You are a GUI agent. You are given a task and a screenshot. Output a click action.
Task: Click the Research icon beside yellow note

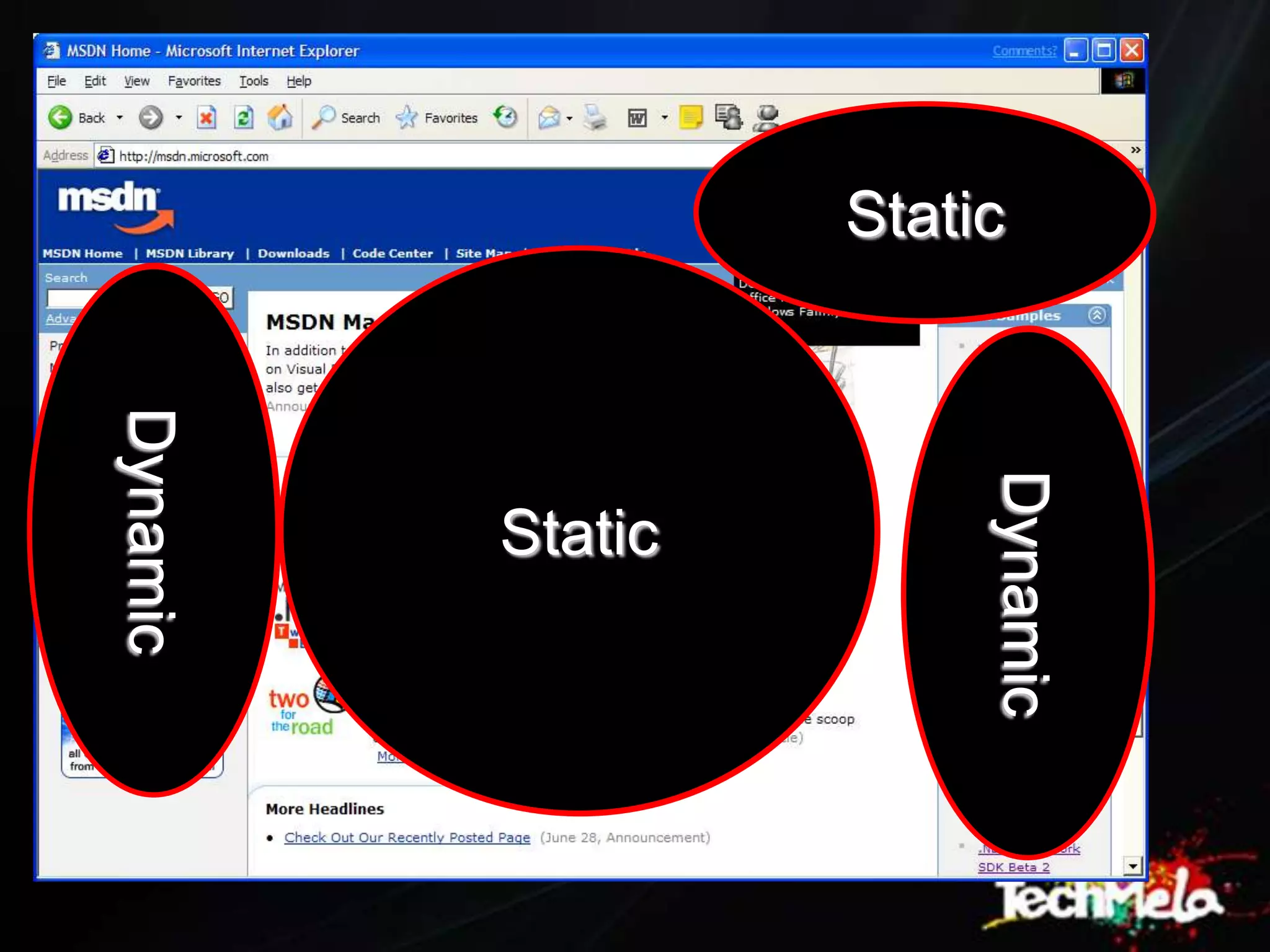pos(728,117)
